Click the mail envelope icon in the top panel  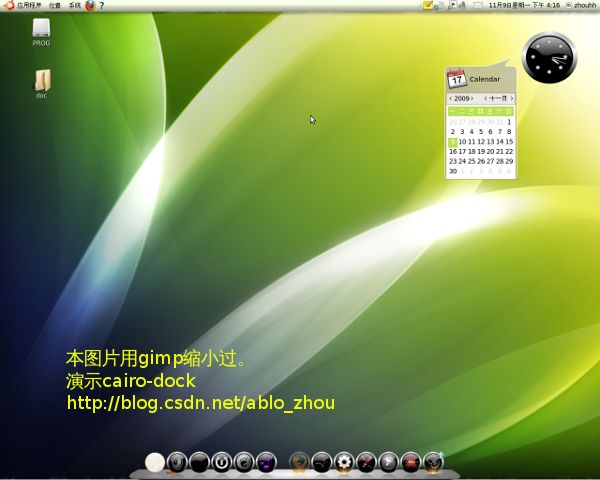pyautogui.click(x=478, y=5)
